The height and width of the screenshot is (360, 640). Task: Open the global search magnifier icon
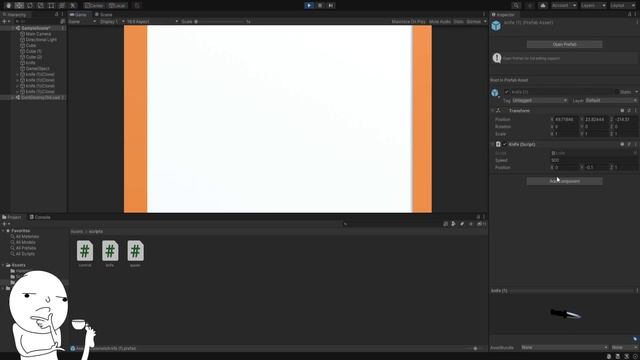tap(516, 6)
